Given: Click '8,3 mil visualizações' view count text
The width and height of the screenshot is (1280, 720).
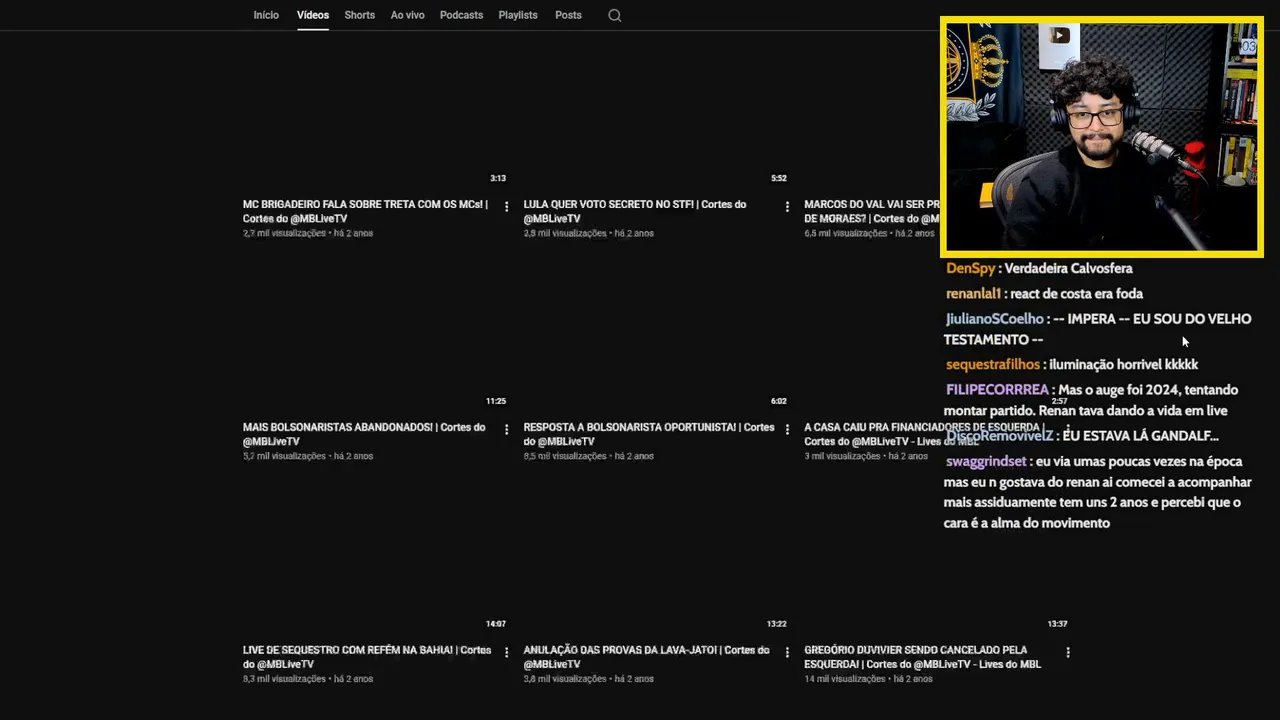Looking at the screenshot, I should coord(284,679).
